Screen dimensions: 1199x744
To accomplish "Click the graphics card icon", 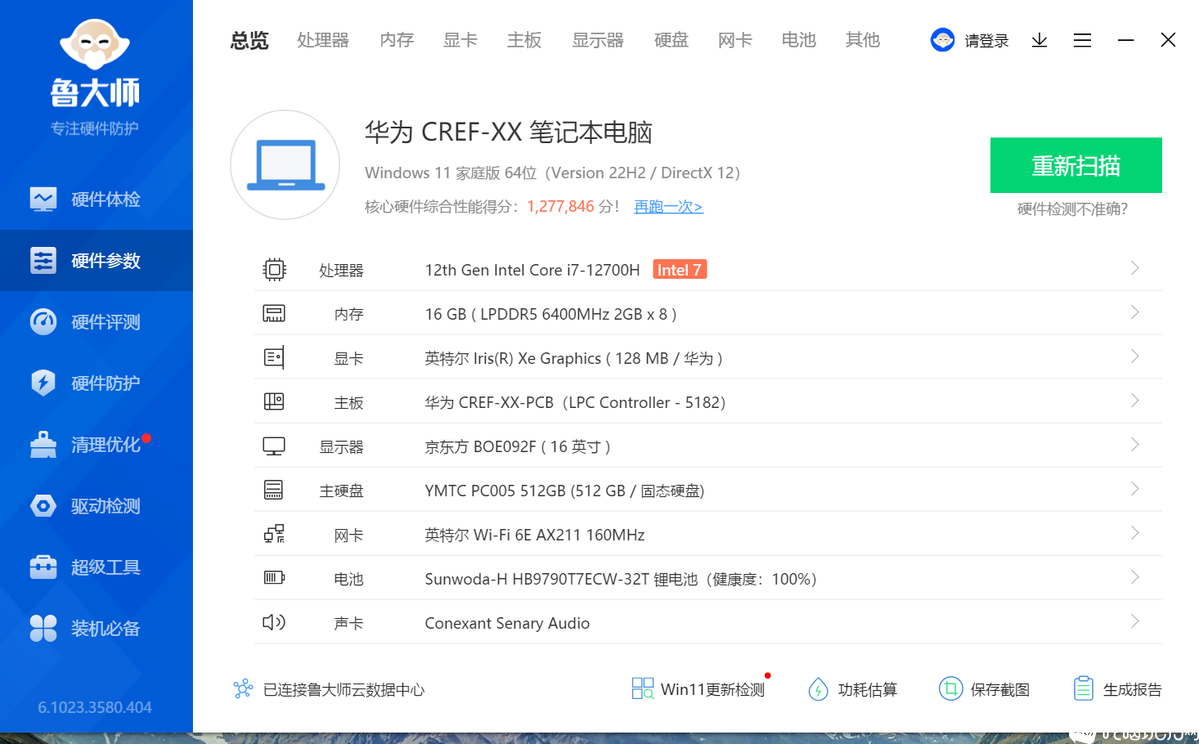I will [274, 357].
